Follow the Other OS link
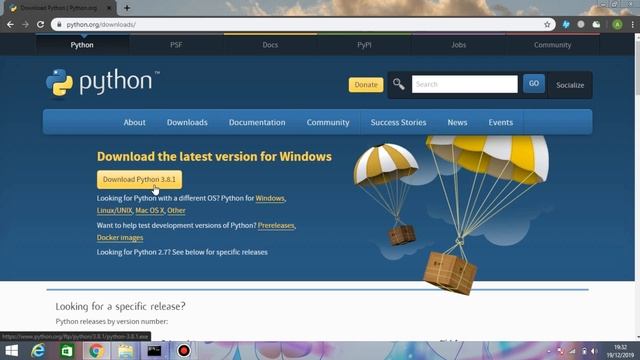Image resolution: width=640 pixels, height=360 pixels. coord(176,211)
